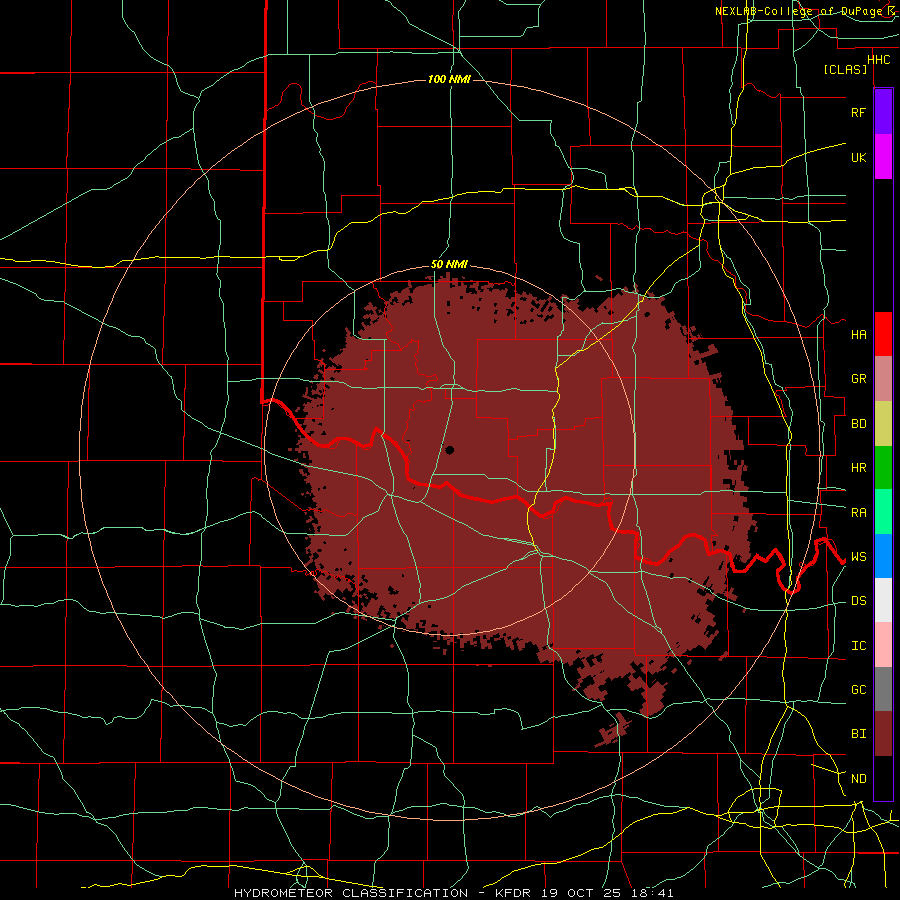Viewport: 900px width, 900px height.
Task: Pick the dark green HR legend swatch
Action: point(883,467)
